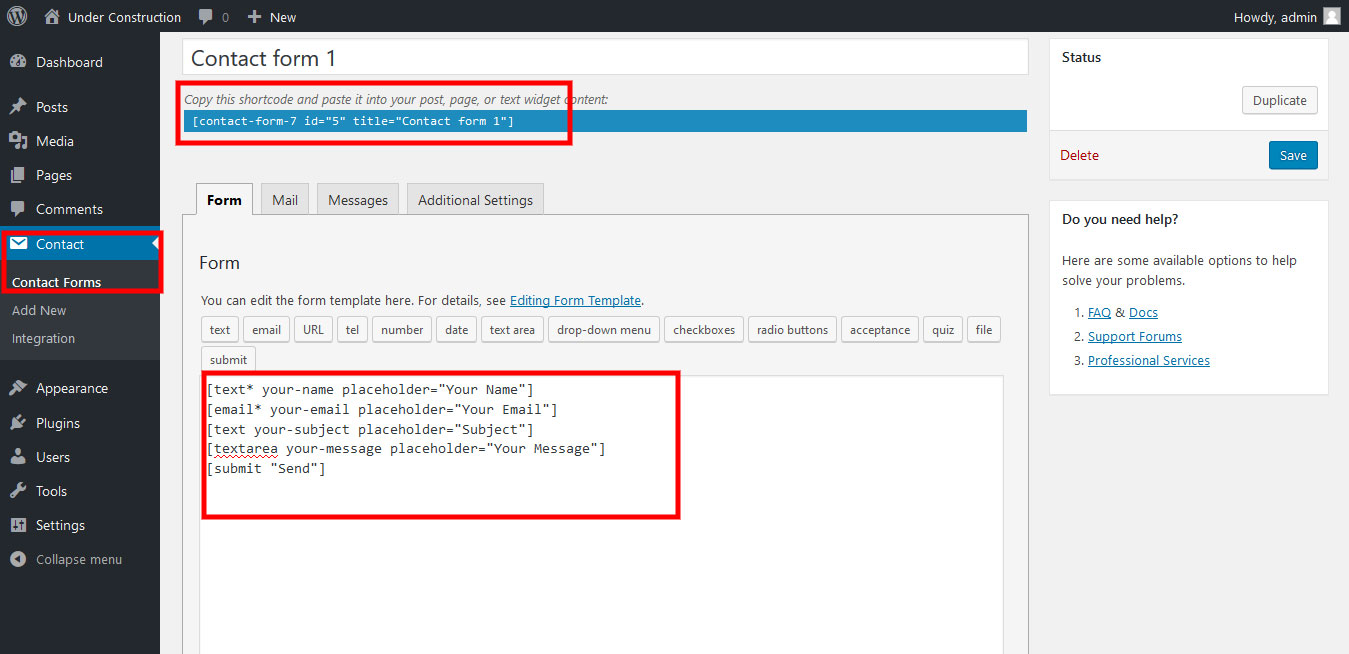Choose Add New under Contact
The height and width of the screenshot is (654, 1349).
pyautogui.click(x=39, y=310)
